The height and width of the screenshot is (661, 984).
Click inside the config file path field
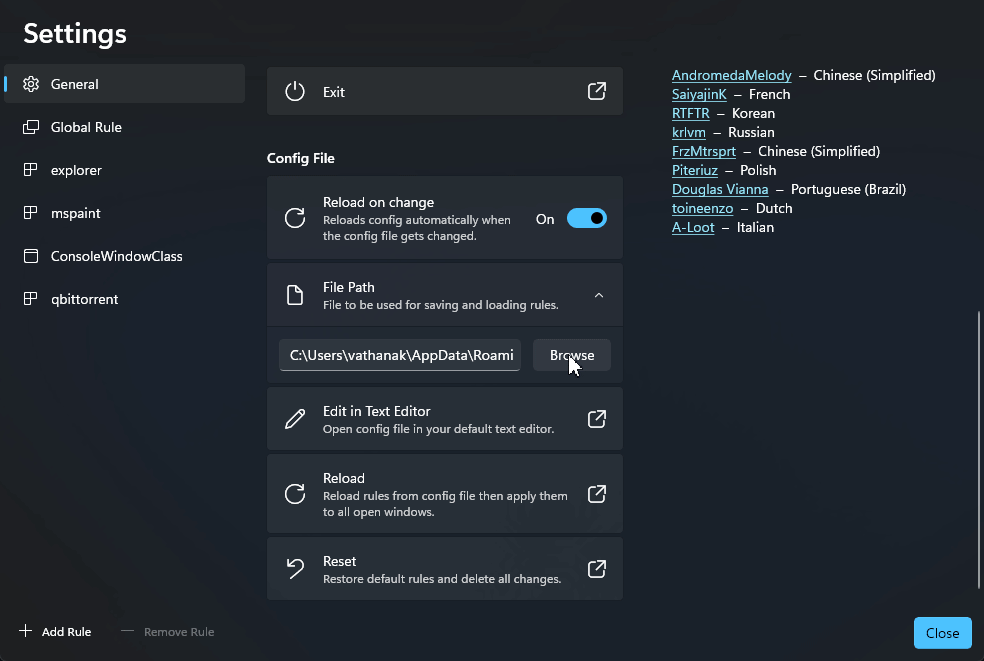(x=399, y=355)
